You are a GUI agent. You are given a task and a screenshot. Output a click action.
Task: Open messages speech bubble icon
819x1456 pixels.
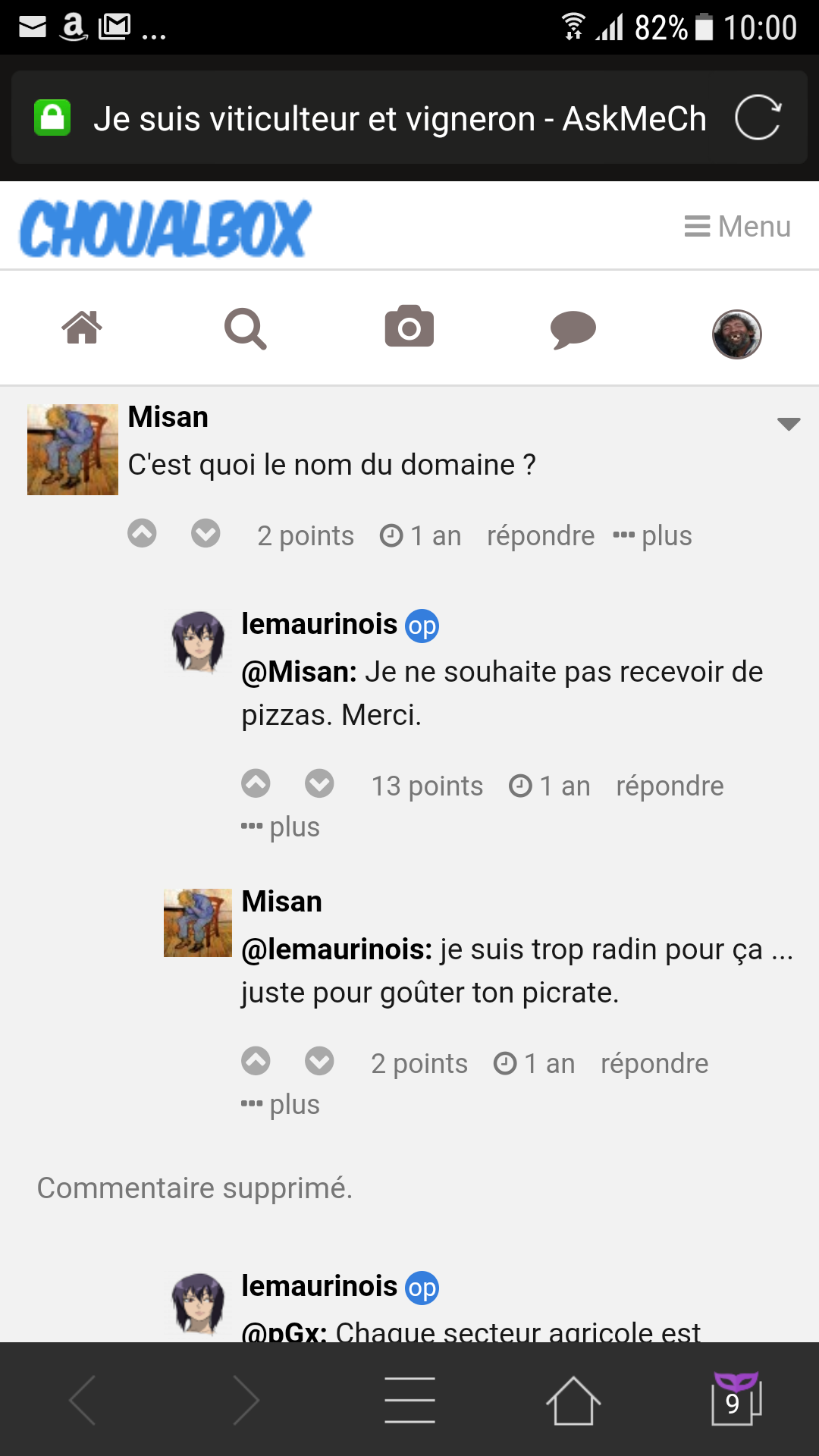573,329
